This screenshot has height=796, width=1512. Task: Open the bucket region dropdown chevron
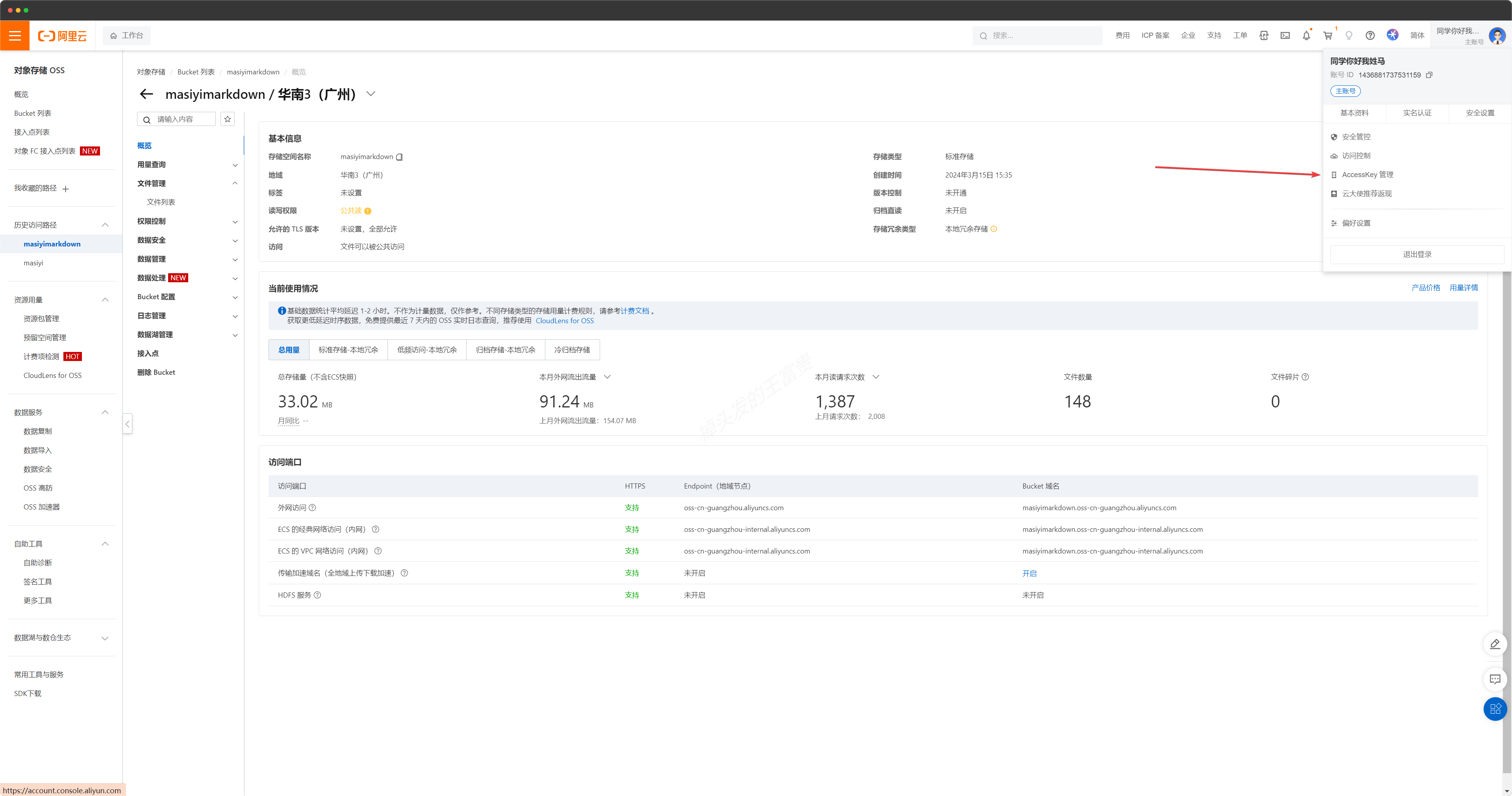pyautogui.click(x=371, y=94)
